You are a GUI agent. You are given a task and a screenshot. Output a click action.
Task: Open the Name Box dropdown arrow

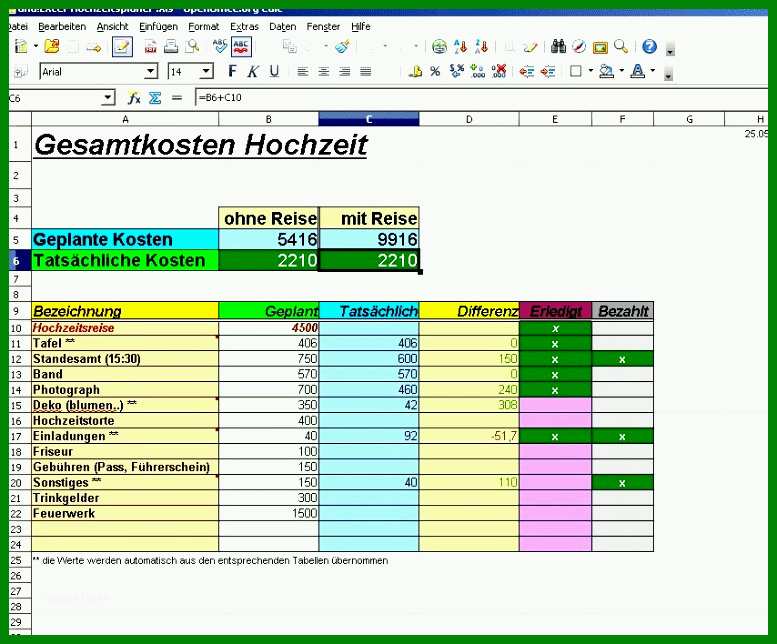pos(108,98)
